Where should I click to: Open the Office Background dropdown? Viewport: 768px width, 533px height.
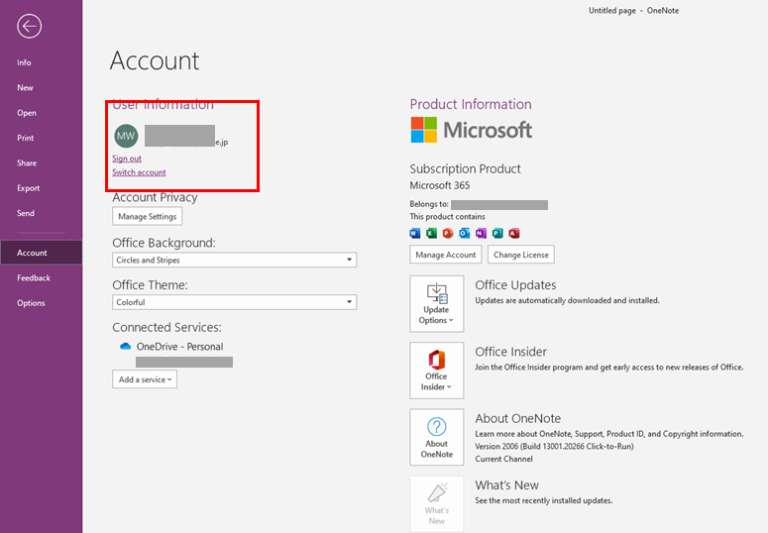pyautogui.click(x=234, y=260)
